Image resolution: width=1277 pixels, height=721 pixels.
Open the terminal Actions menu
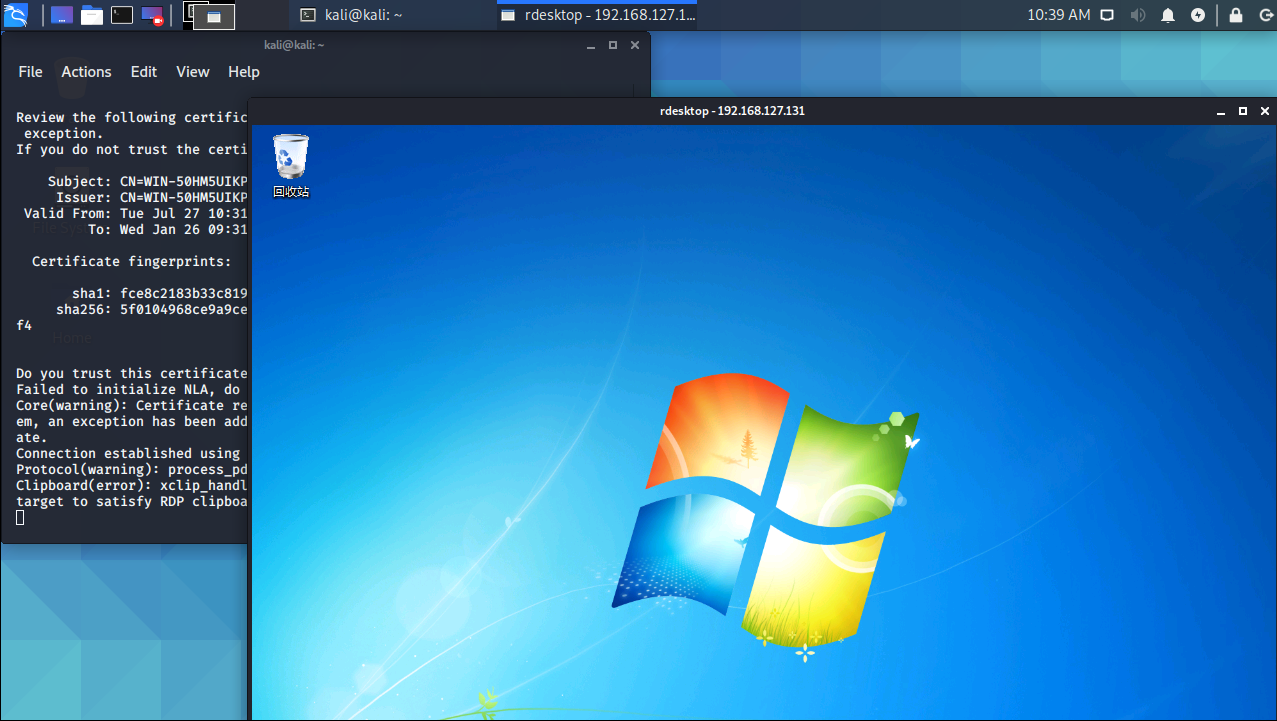[x=86, y=72]
